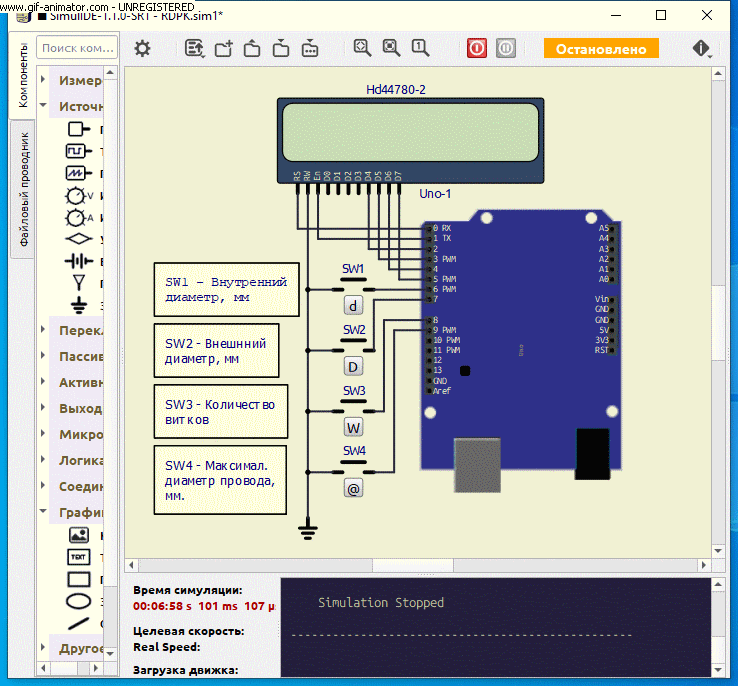Click the save-as circuit icon with dots
738x686 pixels.
[x=310, y=48]
